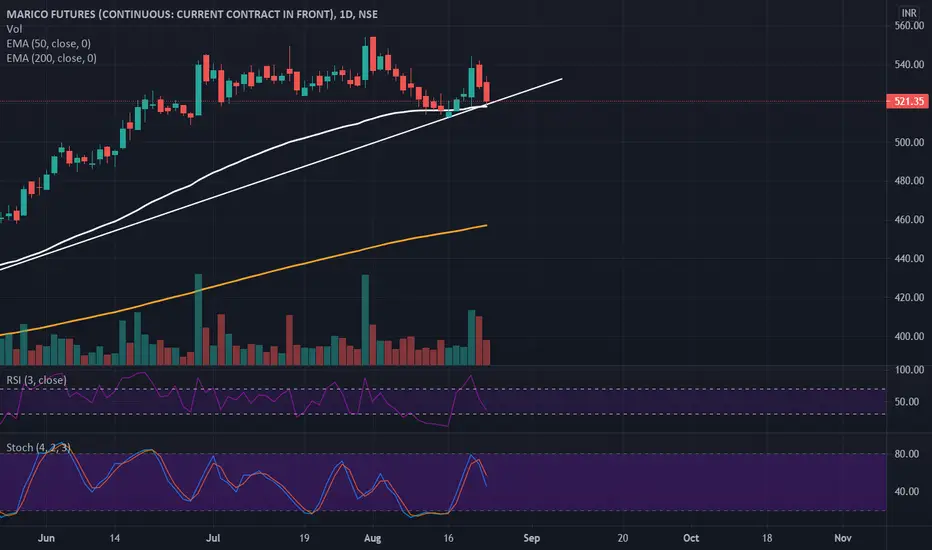
Task: Click the tallest volume bar near Aug
Action: [x=366, y=320]
